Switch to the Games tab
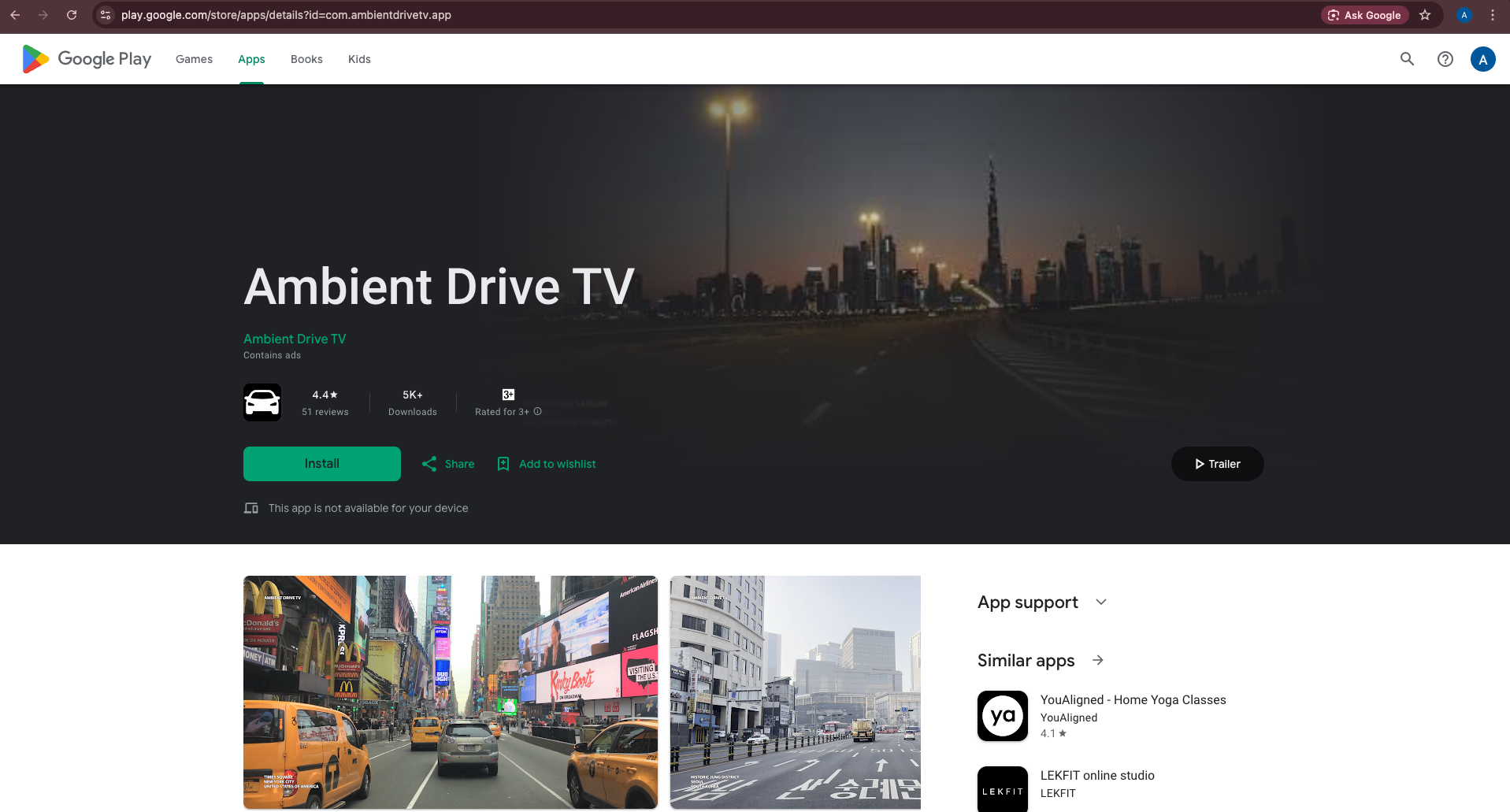1510x812 pixels. coord(194,59)
